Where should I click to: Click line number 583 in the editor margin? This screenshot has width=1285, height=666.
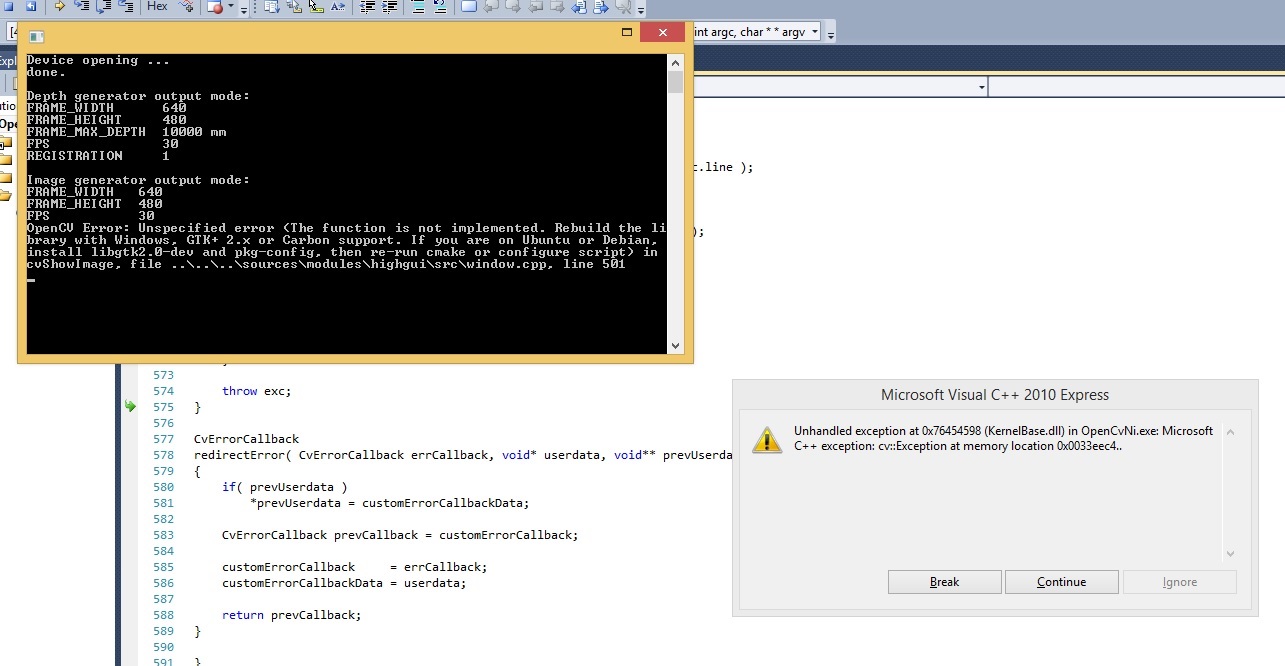click(x=163, y=535)
